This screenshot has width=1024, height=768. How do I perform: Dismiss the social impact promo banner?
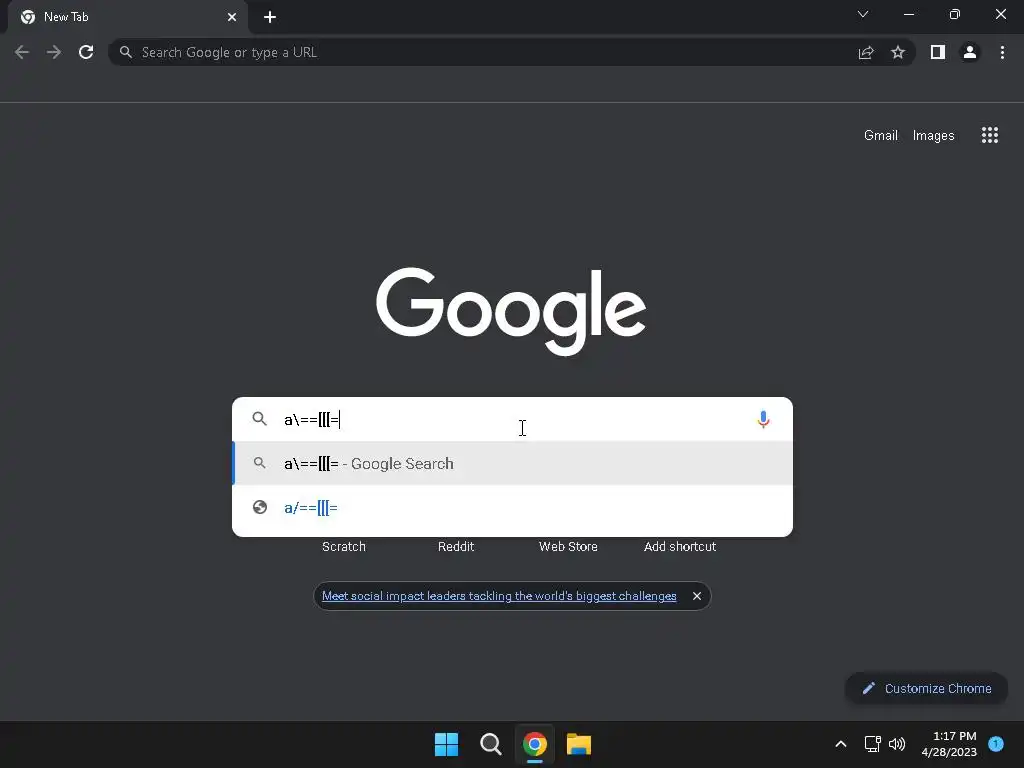click(697, 596)
